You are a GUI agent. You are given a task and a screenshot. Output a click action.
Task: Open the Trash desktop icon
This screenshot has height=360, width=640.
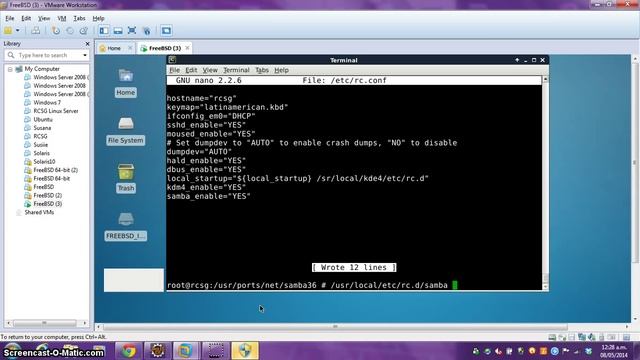[x=126, y=178]
